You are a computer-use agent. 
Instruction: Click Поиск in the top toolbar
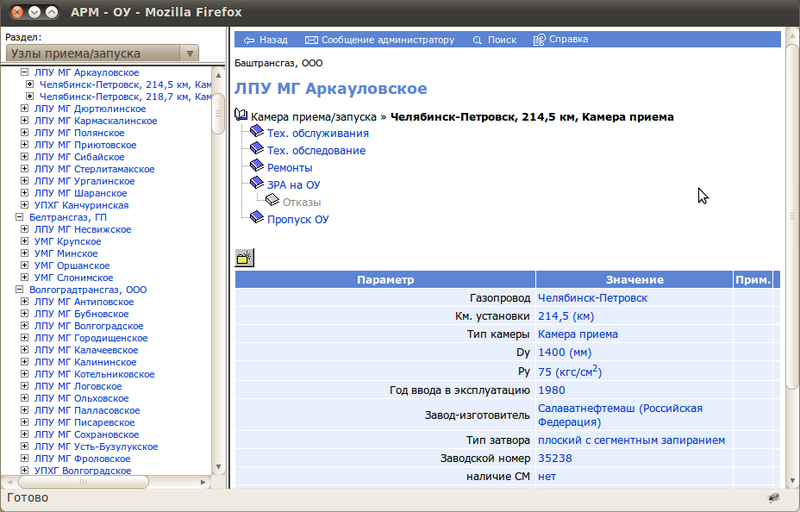(x=502, y=40)
